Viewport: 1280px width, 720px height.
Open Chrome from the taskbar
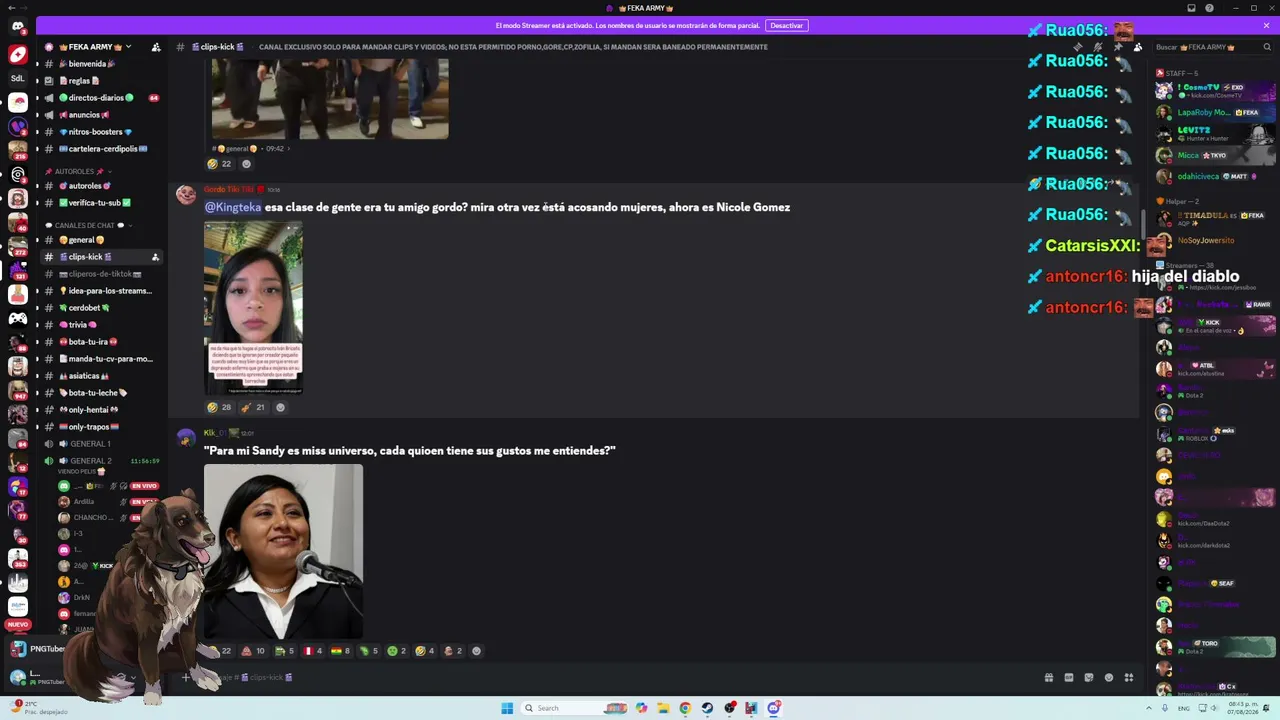tap(685, 708)
